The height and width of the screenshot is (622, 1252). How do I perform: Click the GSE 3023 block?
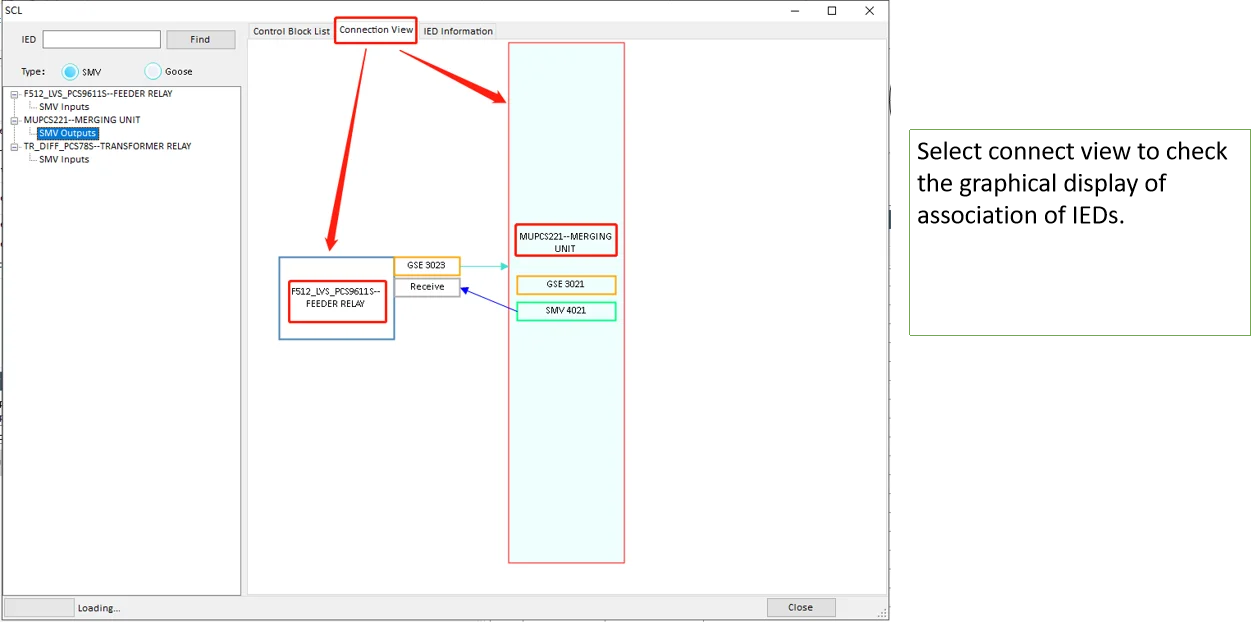click(x=427, y=266)
